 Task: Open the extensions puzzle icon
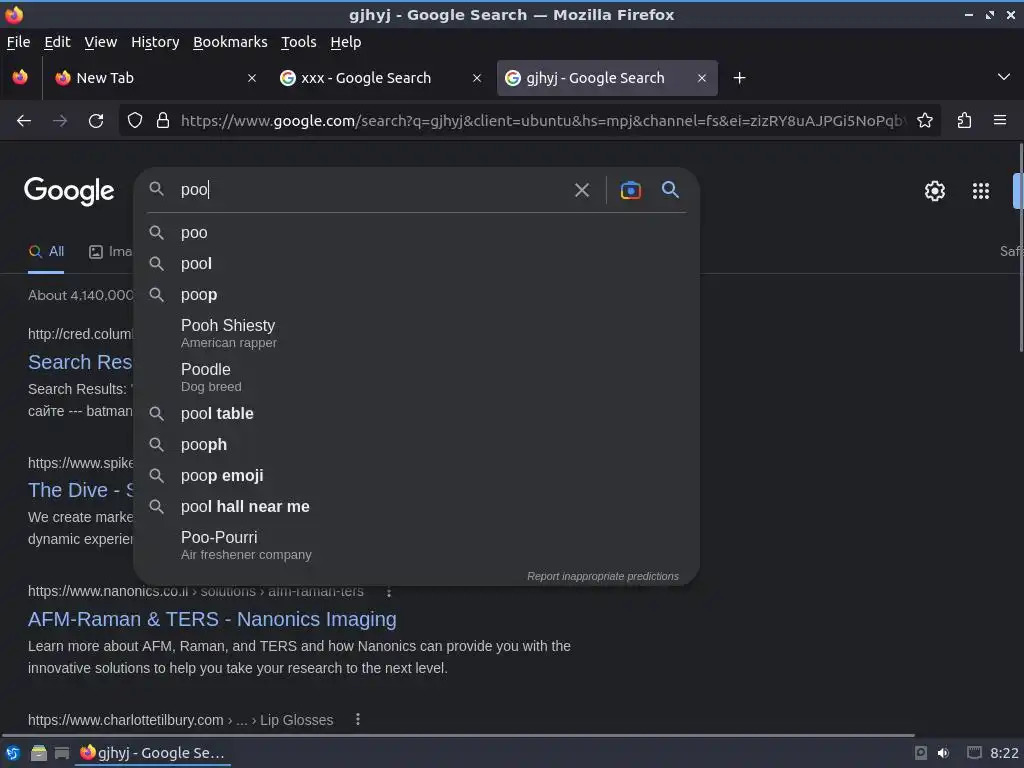[x=965, y=120]
